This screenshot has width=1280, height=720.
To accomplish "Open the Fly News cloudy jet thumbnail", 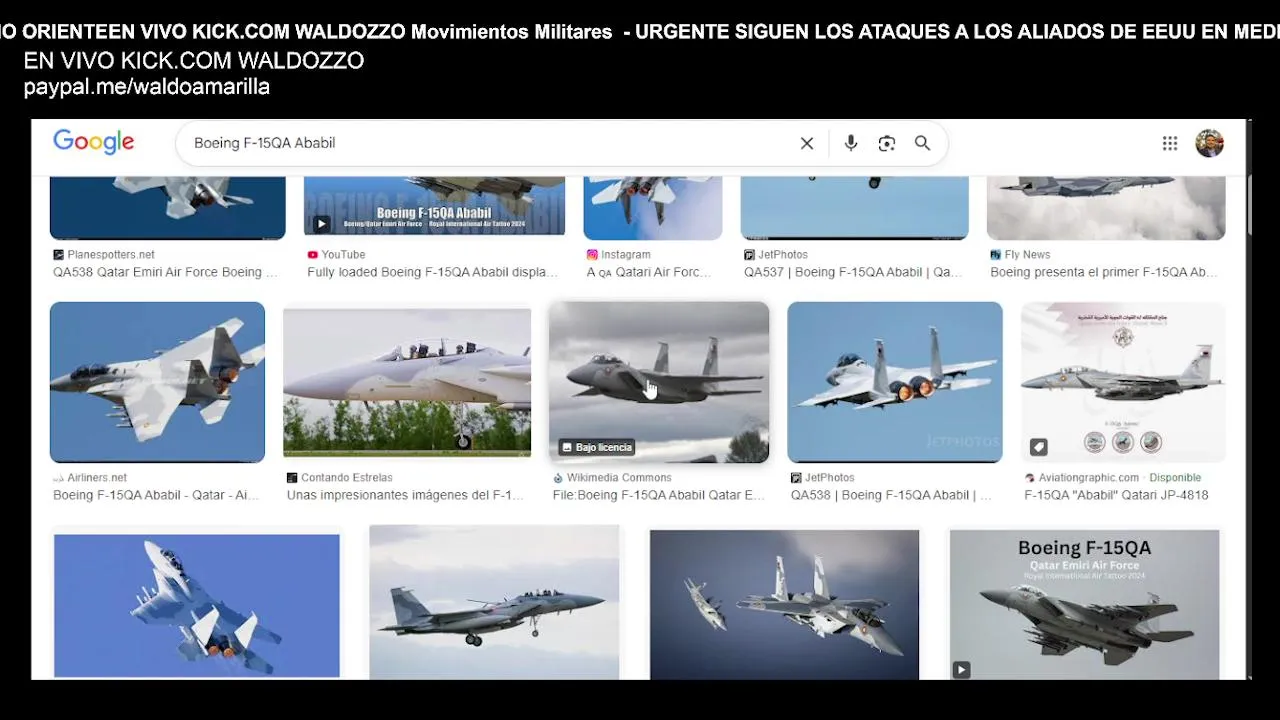I will click(x=1106, y=208).
